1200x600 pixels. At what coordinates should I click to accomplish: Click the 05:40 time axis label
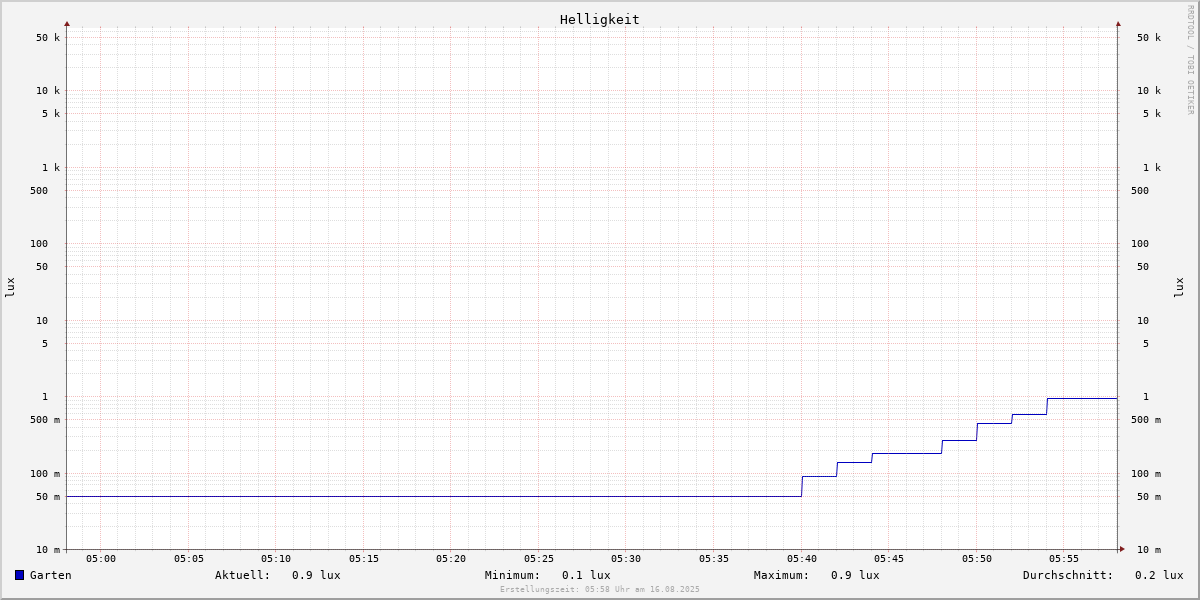coord(802,559)
